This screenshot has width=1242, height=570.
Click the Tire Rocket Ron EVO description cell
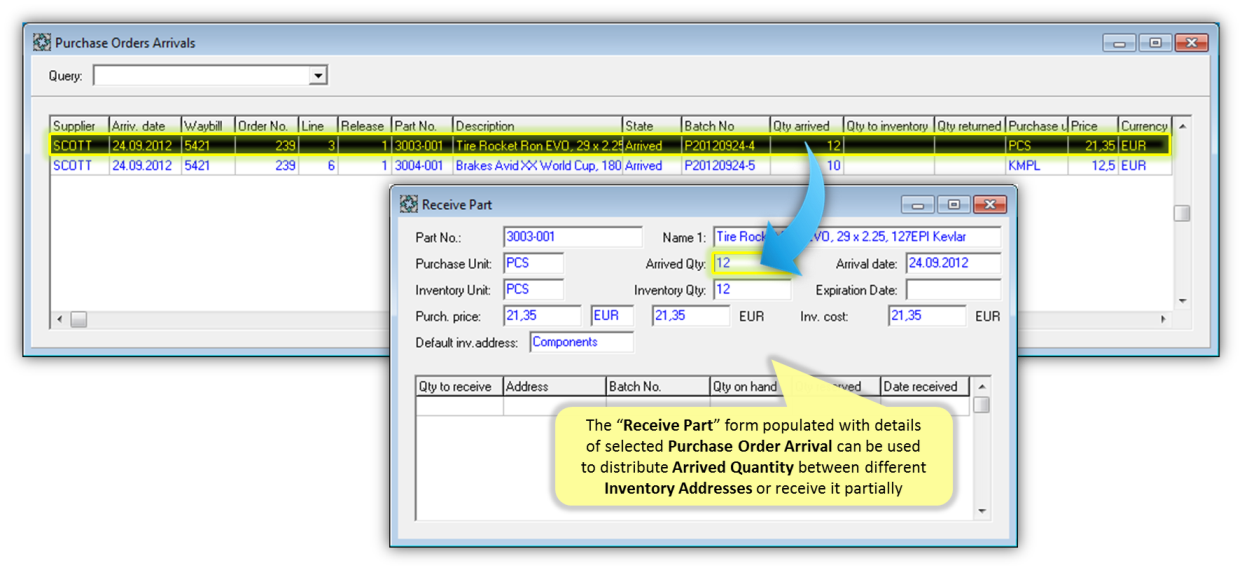pos(537,146)
